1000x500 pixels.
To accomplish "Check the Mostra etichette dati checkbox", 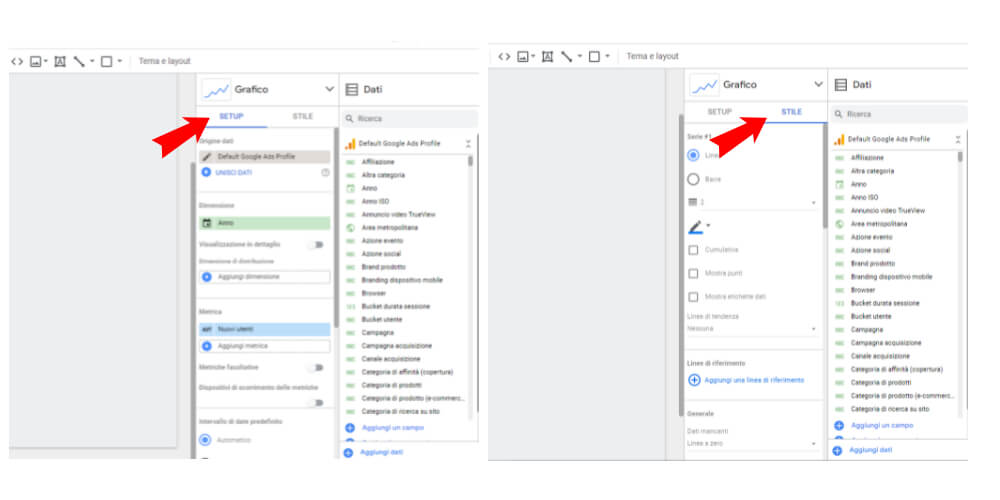I will click(693, 297).
